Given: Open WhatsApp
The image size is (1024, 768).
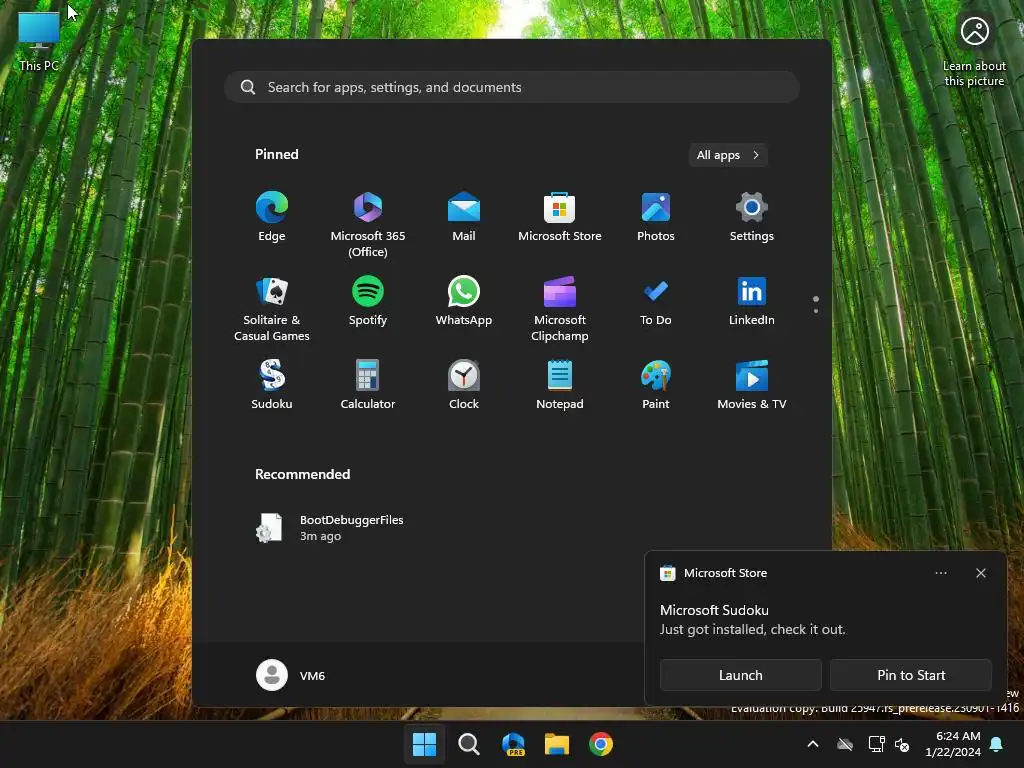Looking at the screenshot, I should tap(464, 302).
